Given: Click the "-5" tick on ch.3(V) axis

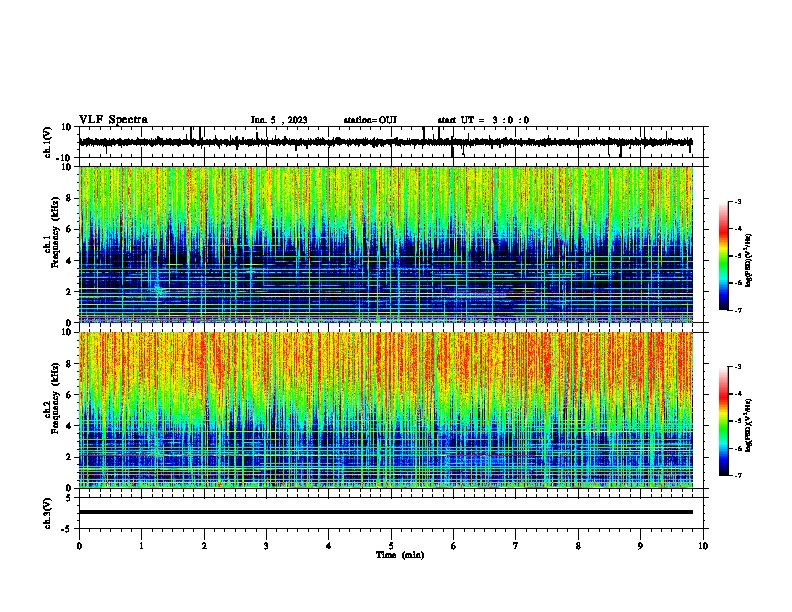Looking at the screenshot, I should coord(67,529).
